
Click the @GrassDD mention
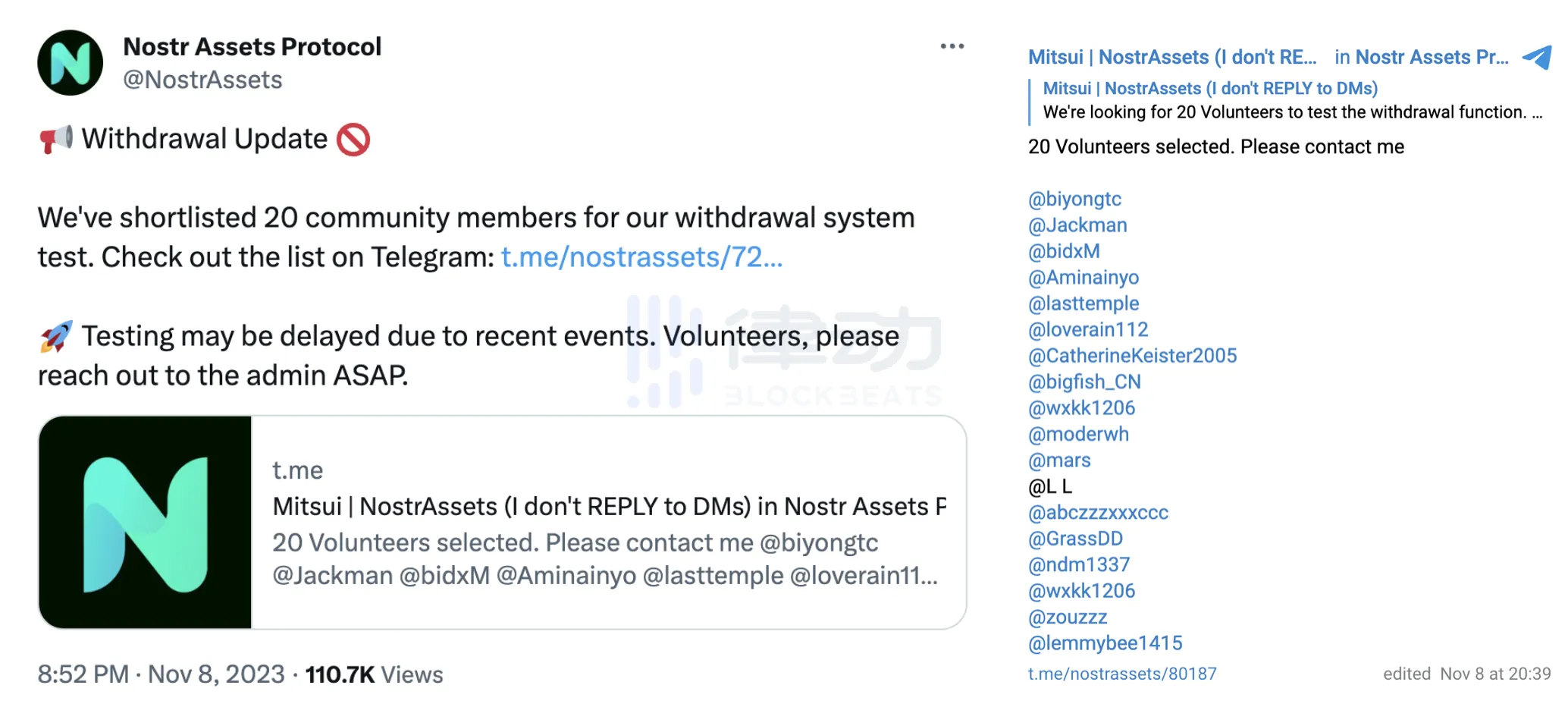pyautogui.click(x=1075, y=539)
